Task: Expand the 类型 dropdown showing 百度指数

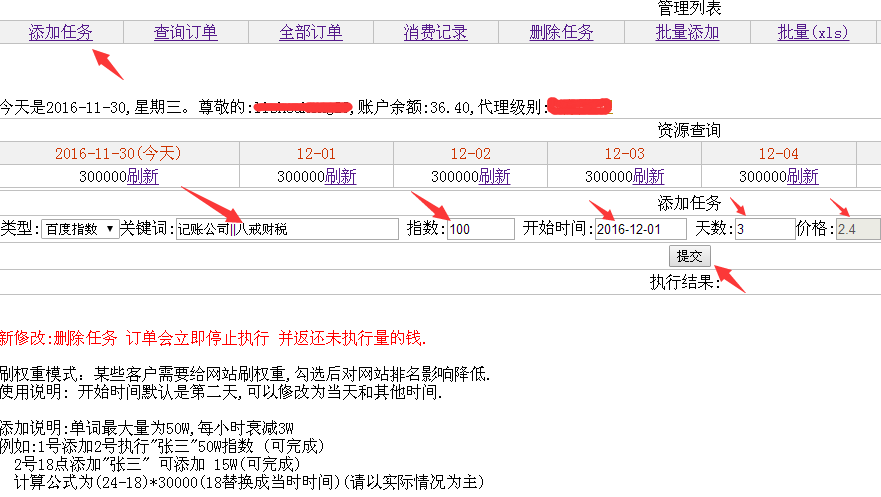Action: tap(80, 229)
